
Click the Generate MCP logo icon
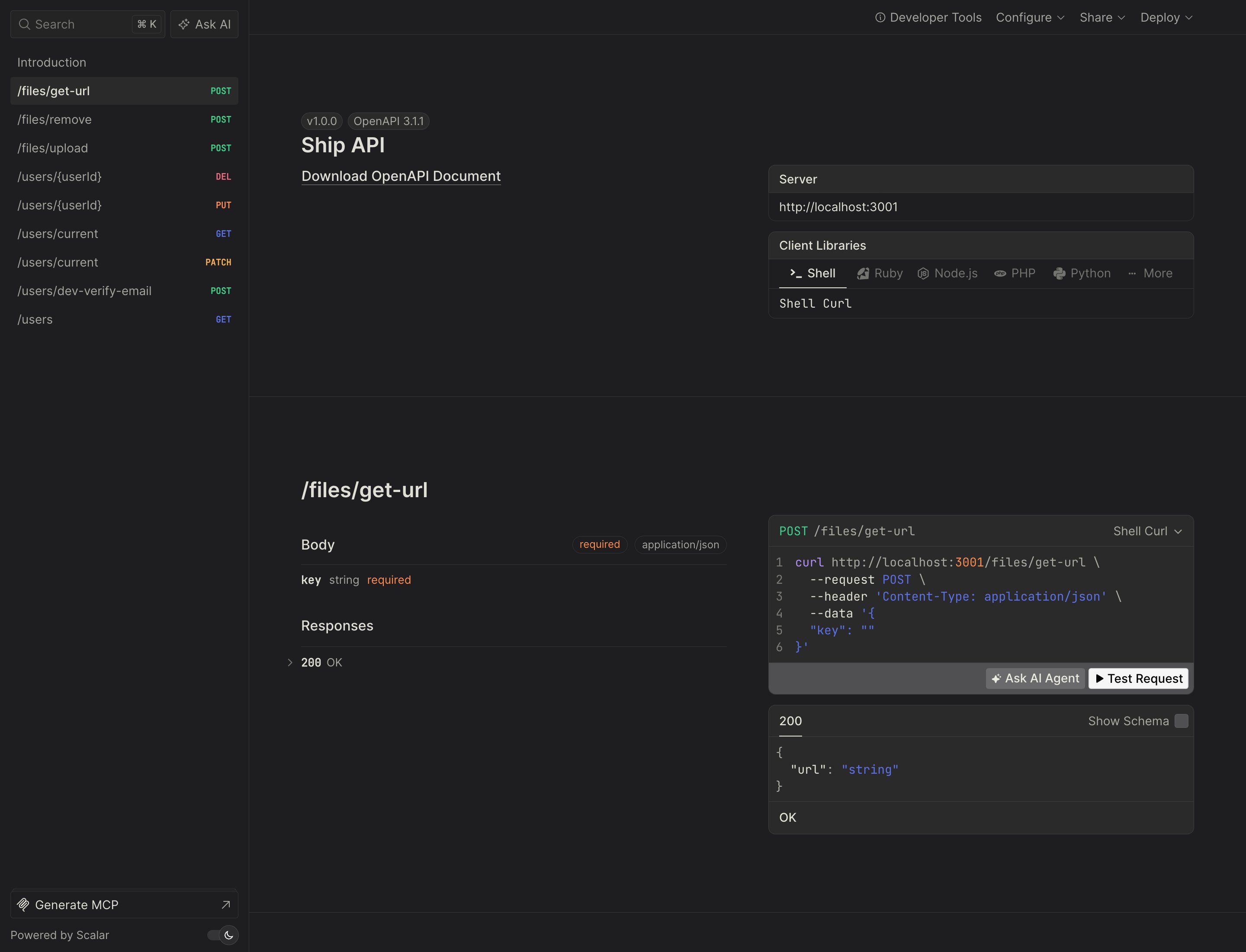pos(23,904)
